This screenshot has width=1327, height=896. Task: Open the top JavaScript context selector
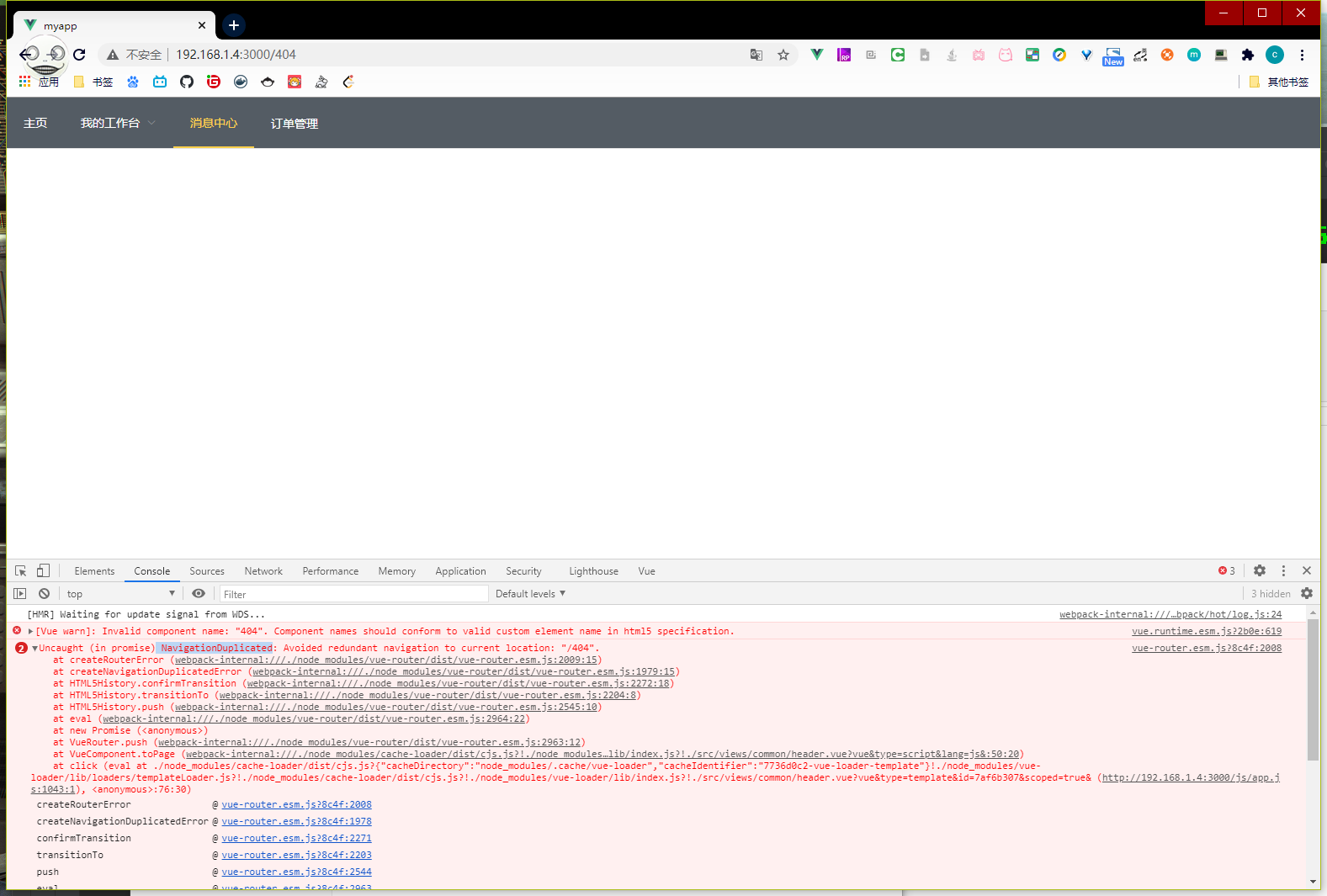point(120,594)
